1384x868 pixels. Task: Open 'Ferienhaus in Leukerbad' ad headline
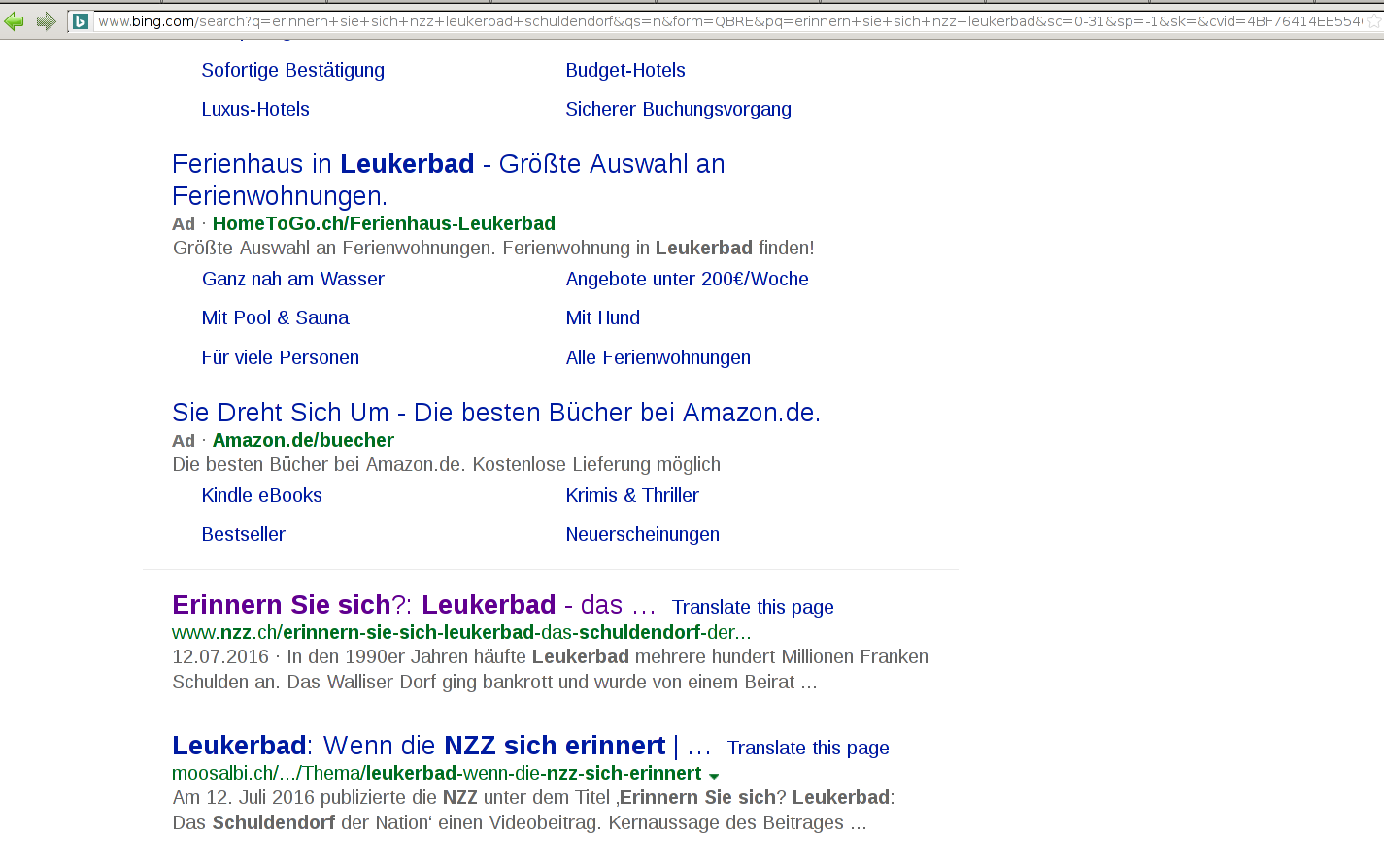tap(449, 180)
